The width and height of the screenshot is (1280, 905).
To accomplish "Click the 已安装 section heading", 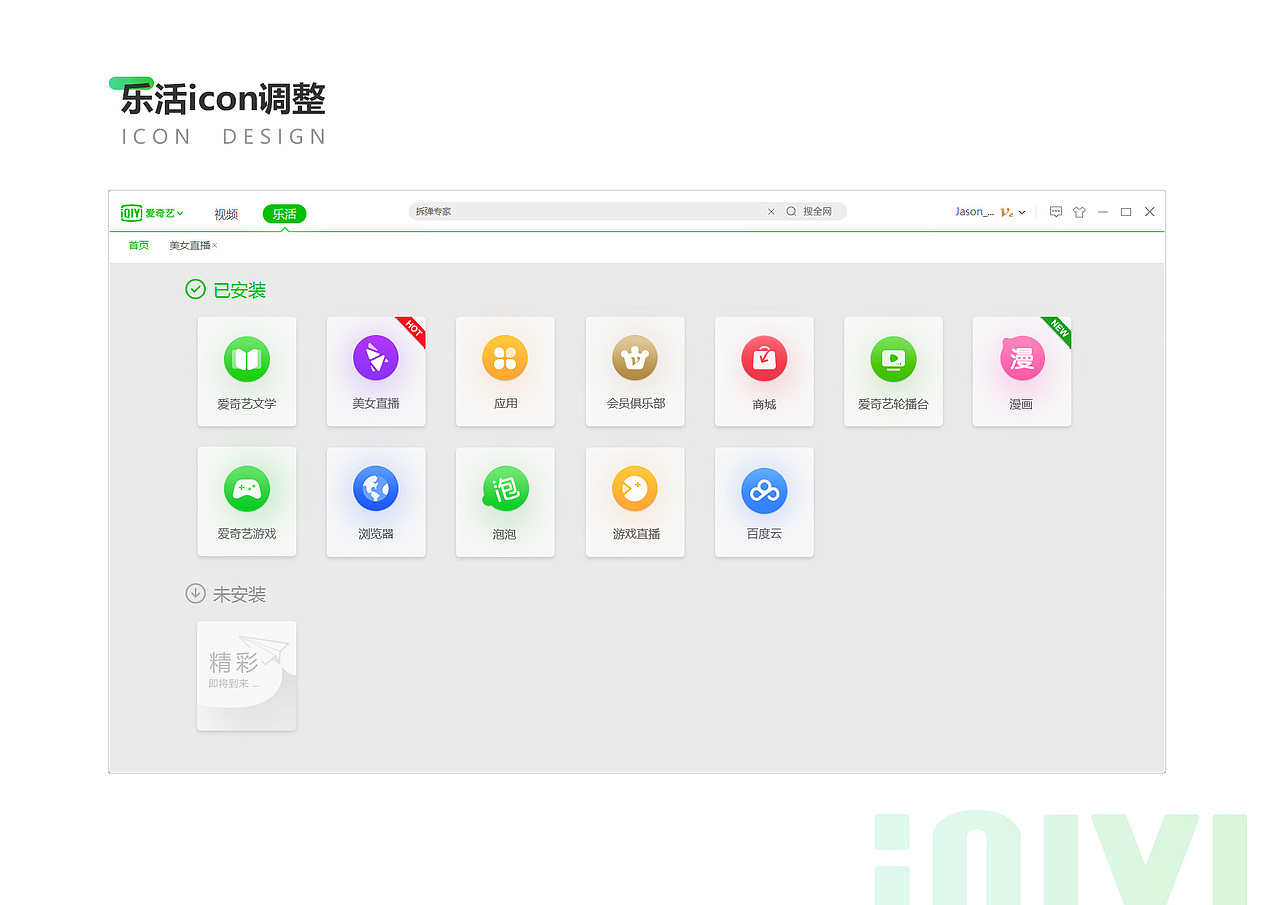I will coord(240,290).
